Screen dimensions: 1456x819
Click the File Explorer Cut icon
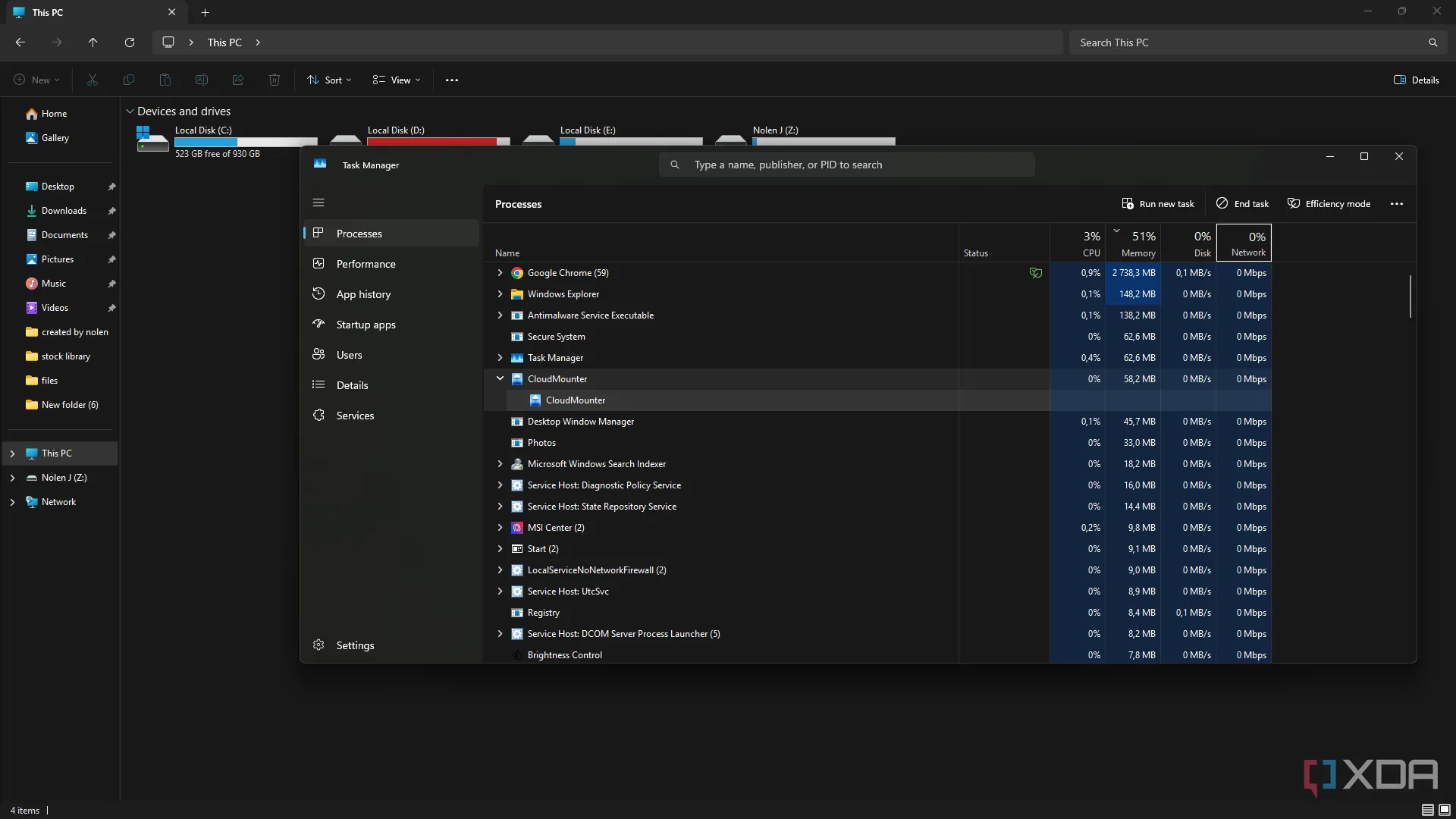pyautogui.click(x=93, y=80)
